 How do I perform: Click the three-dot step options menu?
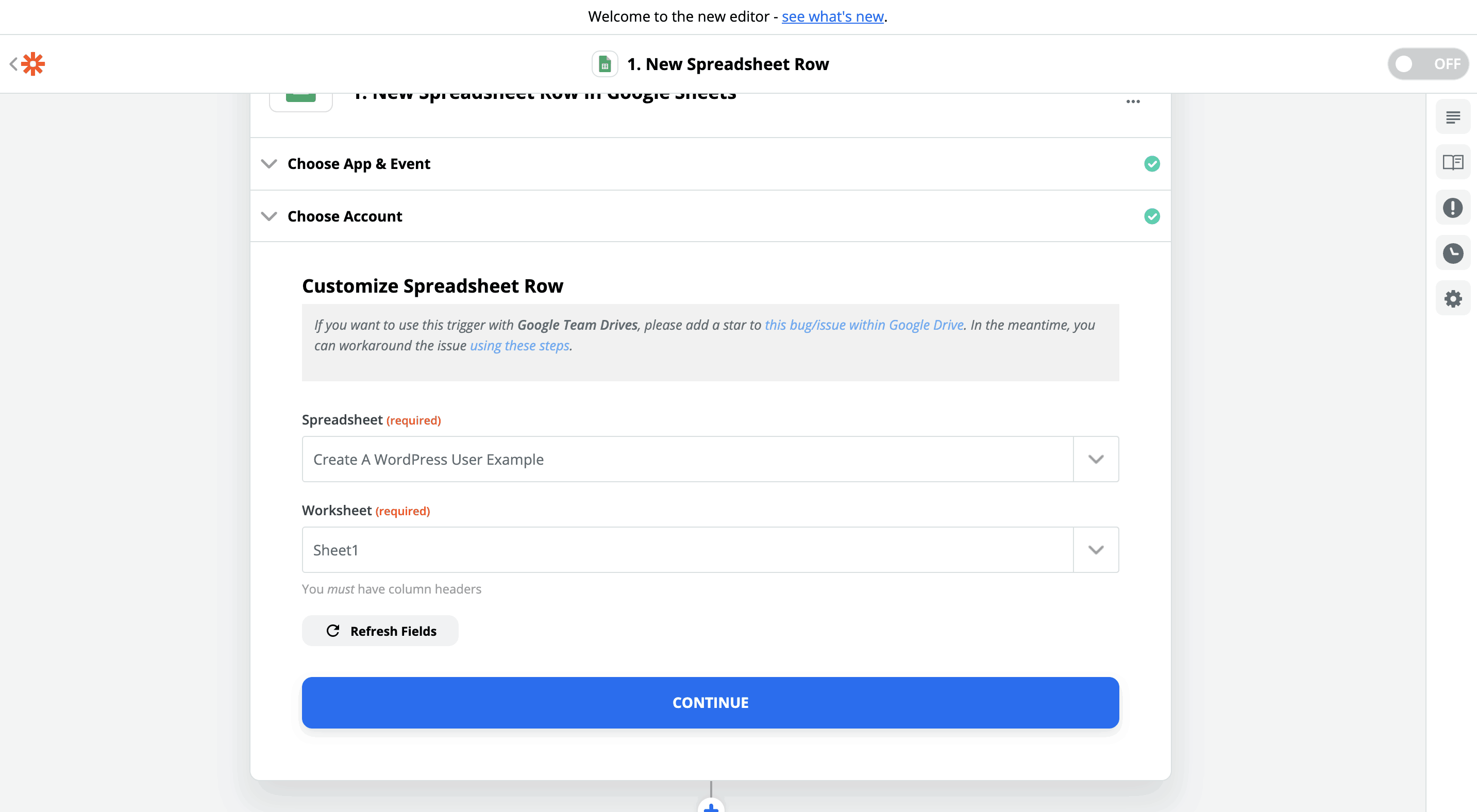[1132, 102]
